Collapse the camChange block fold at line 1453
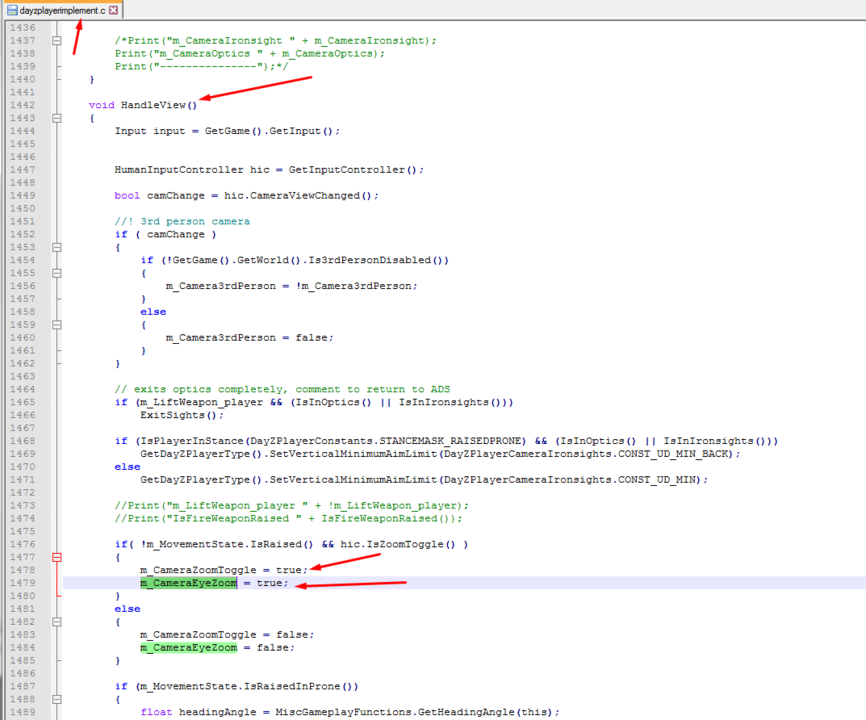The width and height of the screenshot is (866, 720). pos(56,247)
